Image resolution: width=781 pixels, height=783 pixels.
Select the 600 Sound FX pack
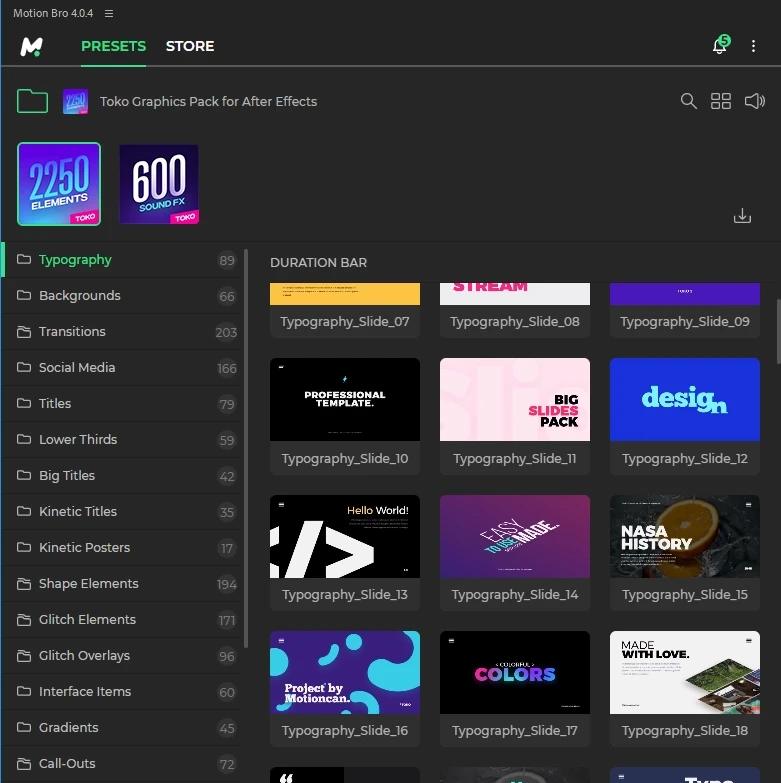[x=159, y=184]
